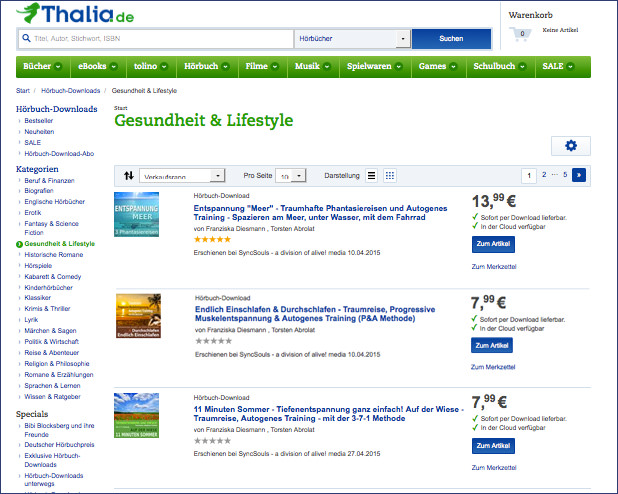The height and width of the screenshot is (494, 618).
Task: Open the shopping cart icon
Action: click(x=520, y=34)
